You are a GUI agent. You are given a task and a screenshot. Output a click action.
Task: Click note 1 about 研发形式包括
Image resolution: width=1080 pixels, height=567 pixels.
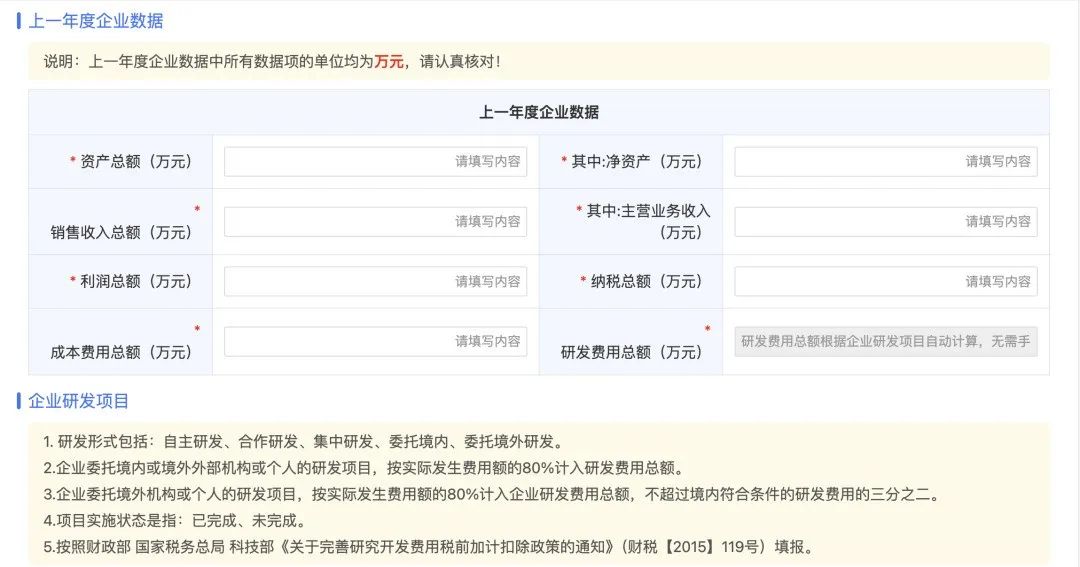click(x=305, y=442)
